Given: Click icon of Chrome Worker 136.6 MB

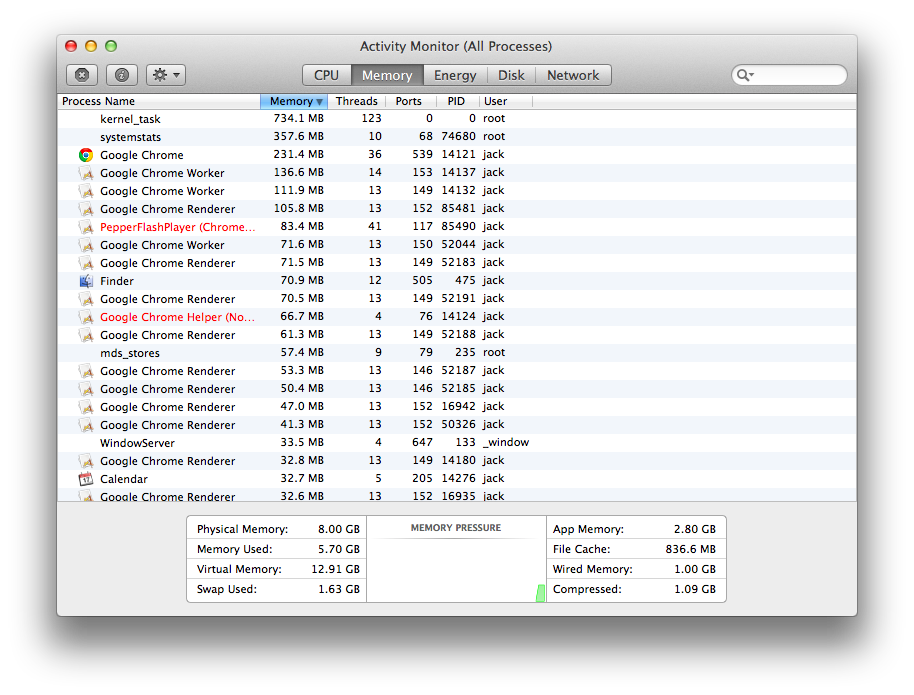Looking at the screenshot, I should coord(86,173).
